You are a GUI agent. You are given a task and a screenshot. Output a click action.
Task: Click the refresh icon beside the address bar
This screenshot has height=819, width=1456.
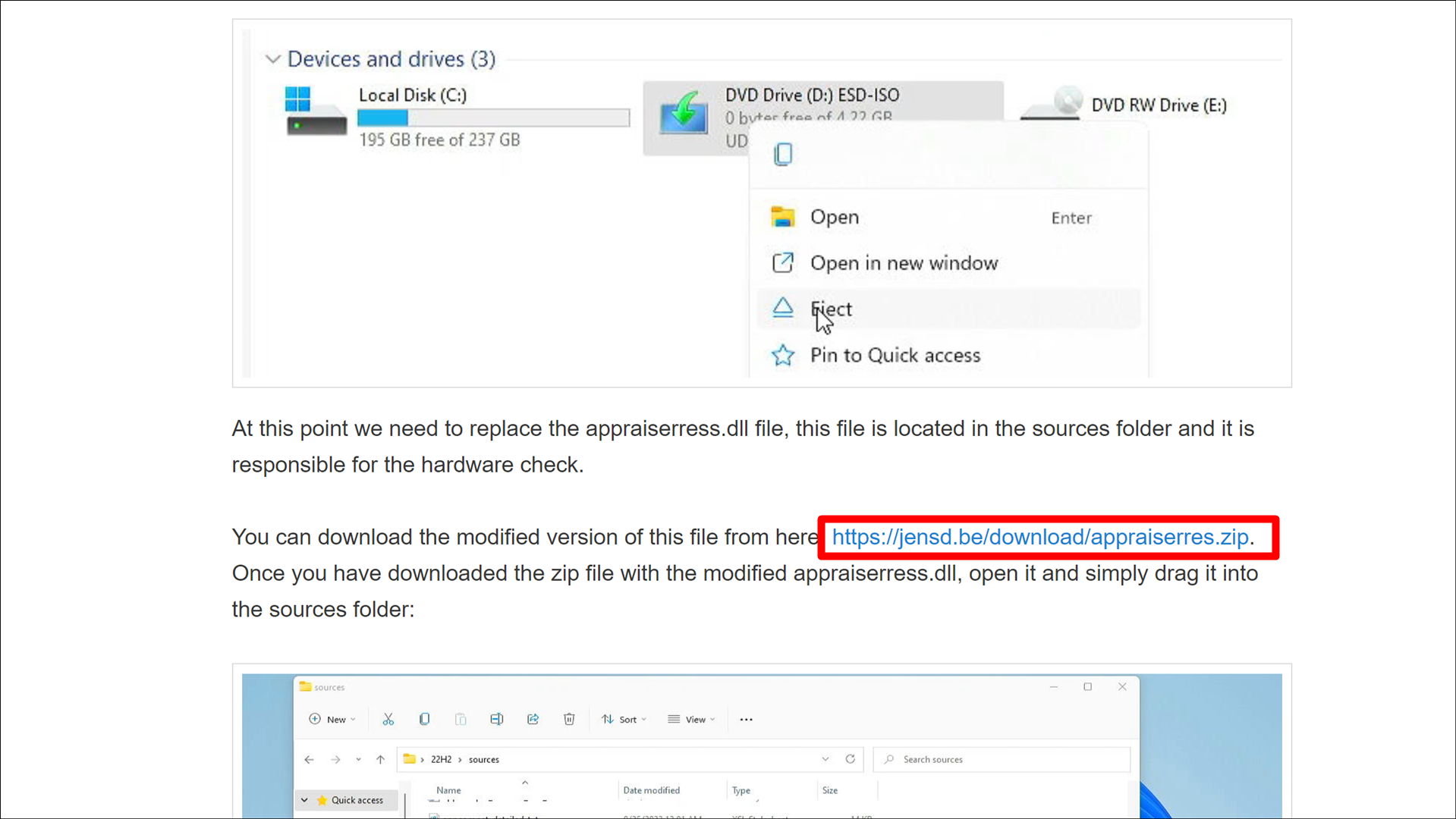coord(850,759)
